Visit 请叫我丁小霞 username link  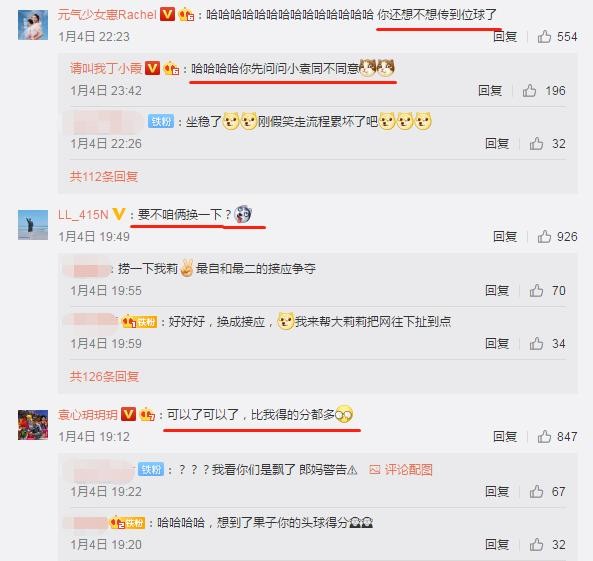pyautogui.click(x=106, y=68)
